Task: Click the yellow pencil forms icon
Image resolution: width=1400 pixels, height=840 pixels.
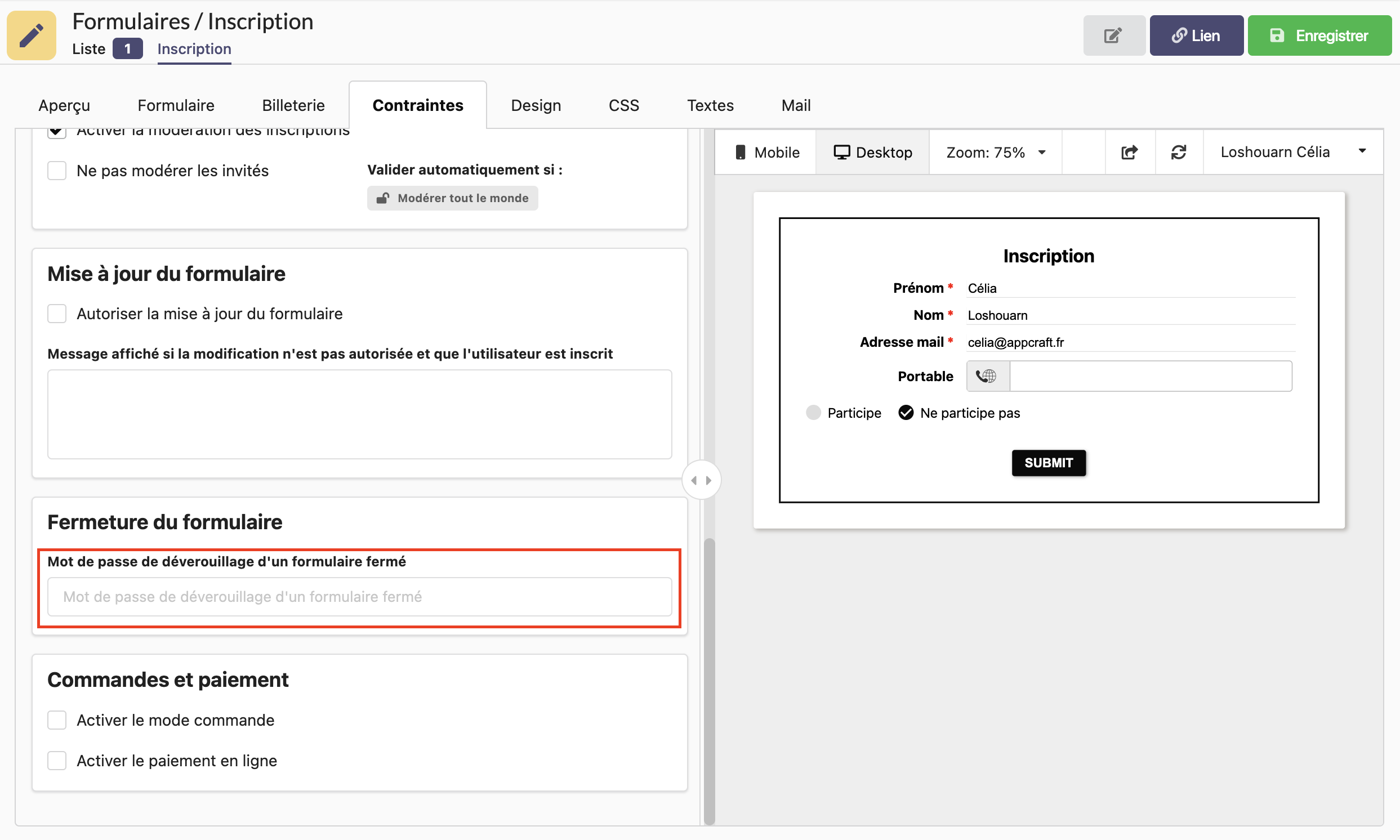Action: click(x=32, y=35)
